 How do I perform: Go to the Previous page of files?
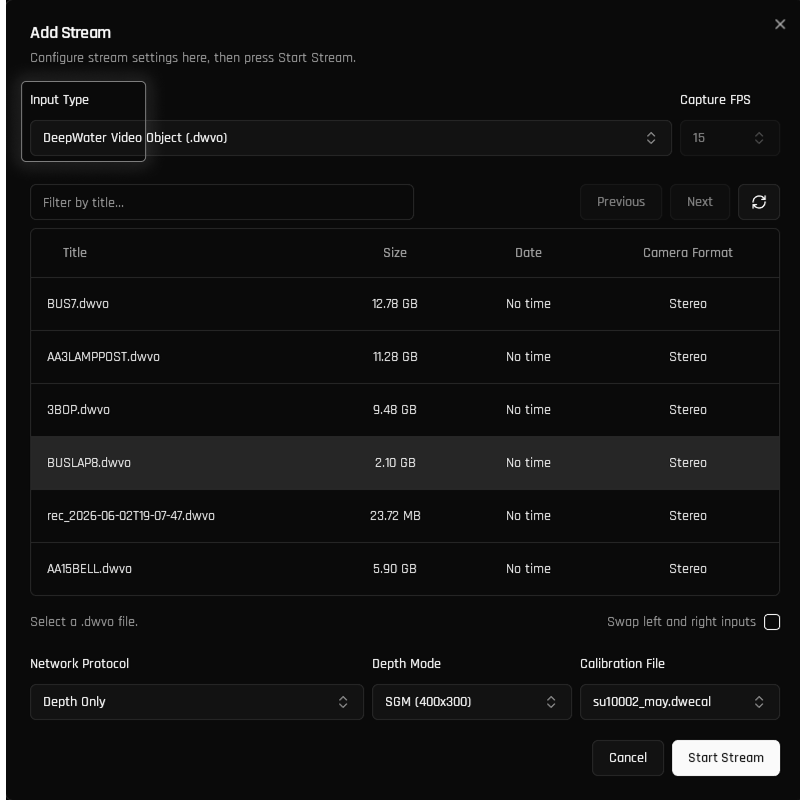(621, 202)
